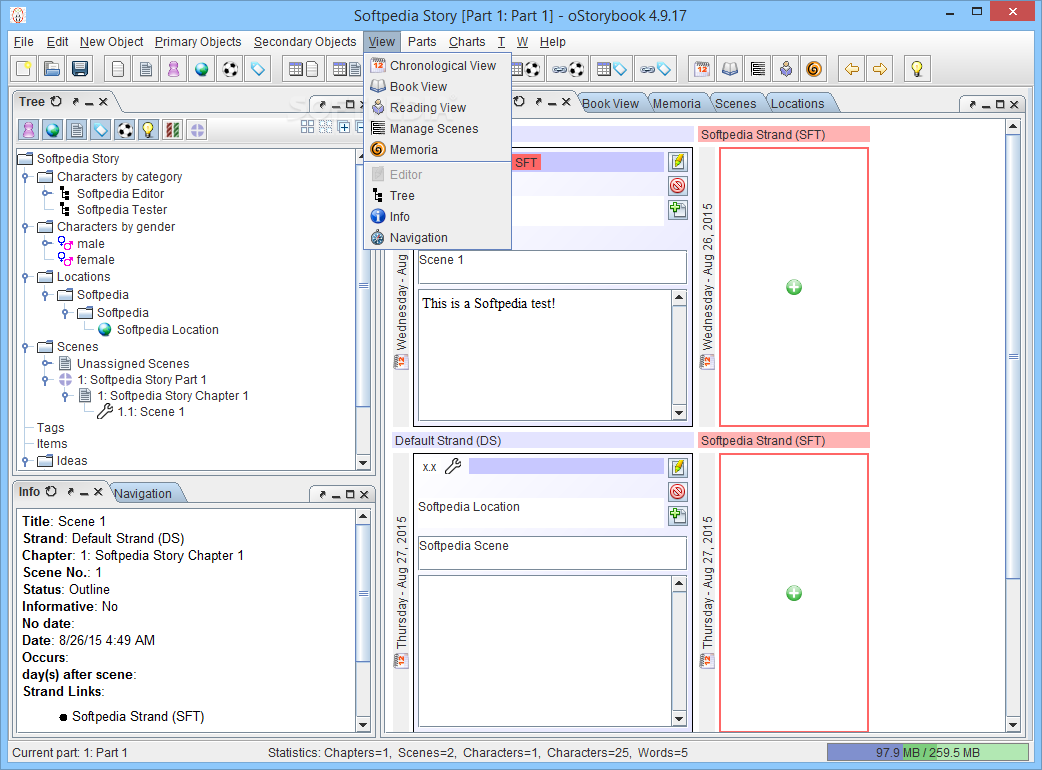Add a new tag with the tag toolbar icon
The height and width of the screenshot is (770, 1042).
pyautogui.click(x=258, y=68)
